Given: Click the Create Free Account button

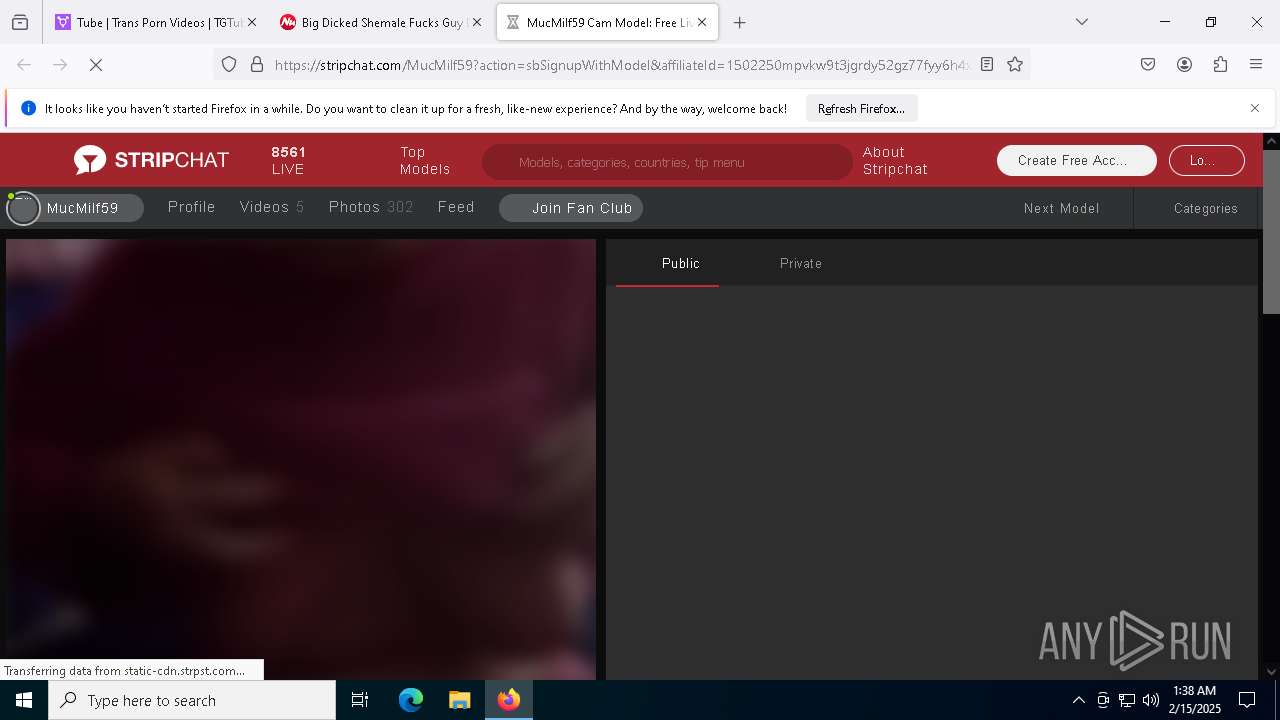Looking at the screenshot, I should coord(1076,160).
